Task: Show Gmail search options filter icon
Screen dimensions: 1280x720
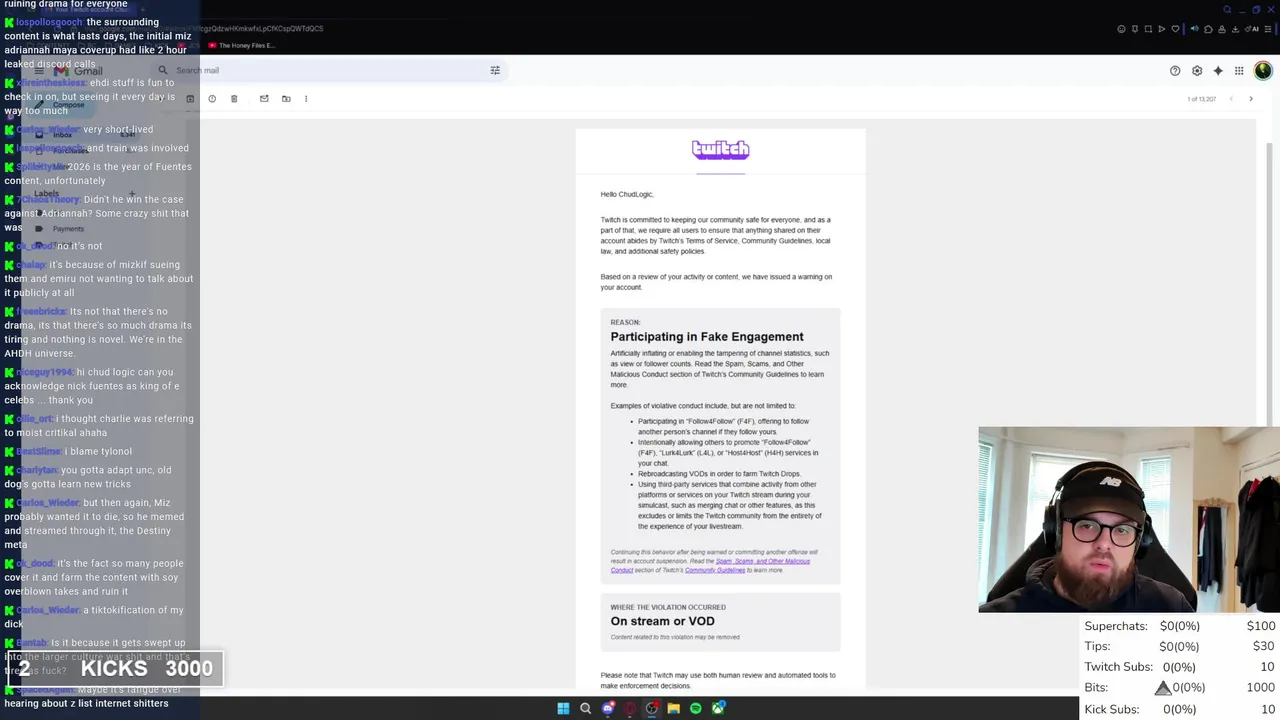Action: [495, 70]
